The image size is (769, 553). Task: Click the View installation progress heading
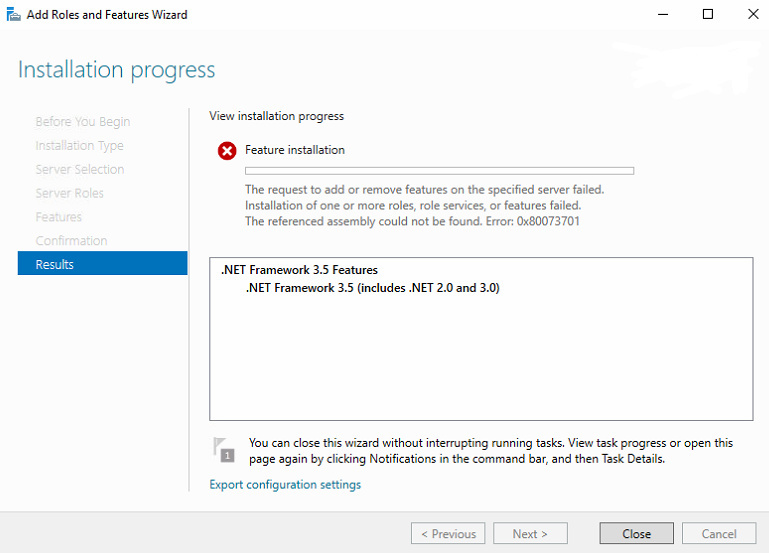[x=276, y=116]
